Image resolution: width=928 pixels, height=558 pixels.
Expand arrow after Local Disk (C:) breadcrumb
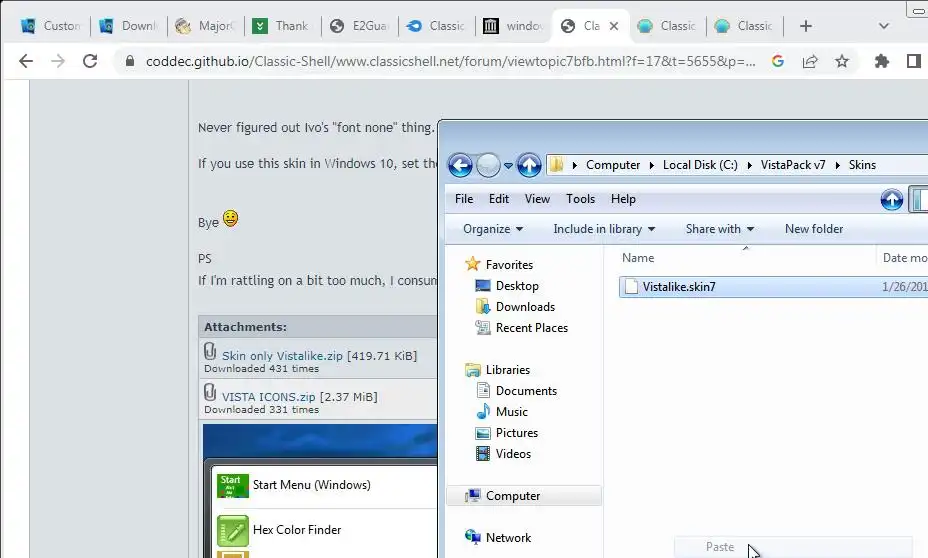749,165
